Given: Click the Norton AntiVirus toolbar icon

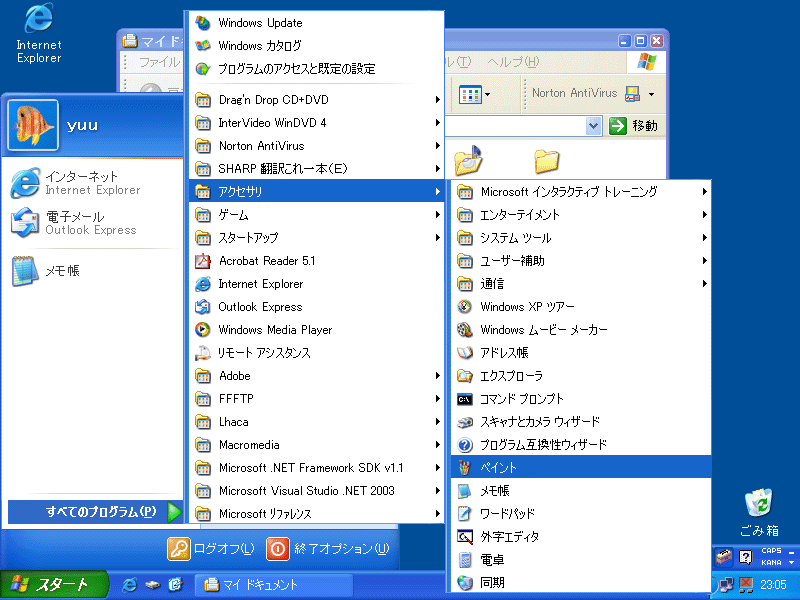Looking at the screenshot, I should pos(633,94).
